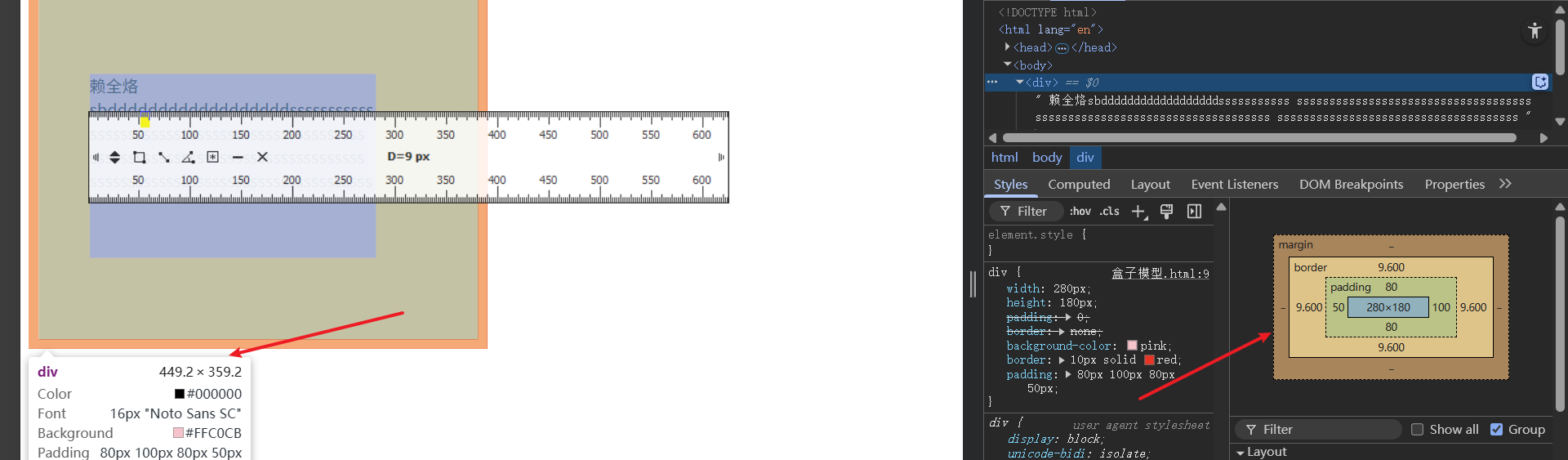
Task: Click the red border color swatch
Action: [1149, 360]
